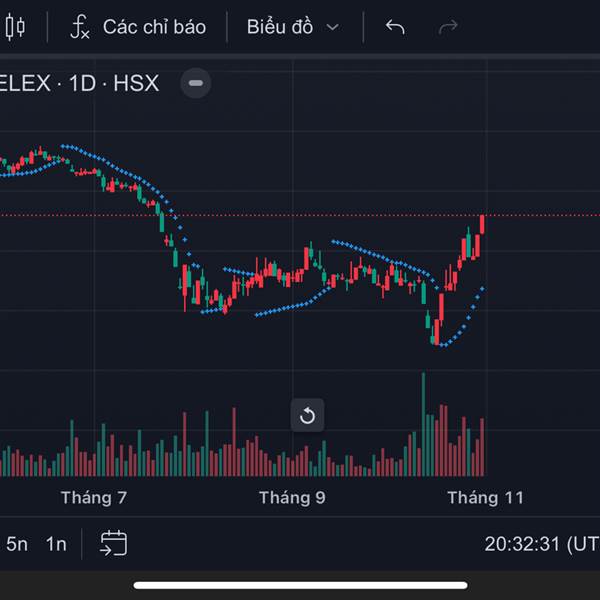The height and width of the screenshot is (600, 600).
Task: Click the Tháng 7 label on the time axis
Action: pyautogui.click(x=94, y=497)
